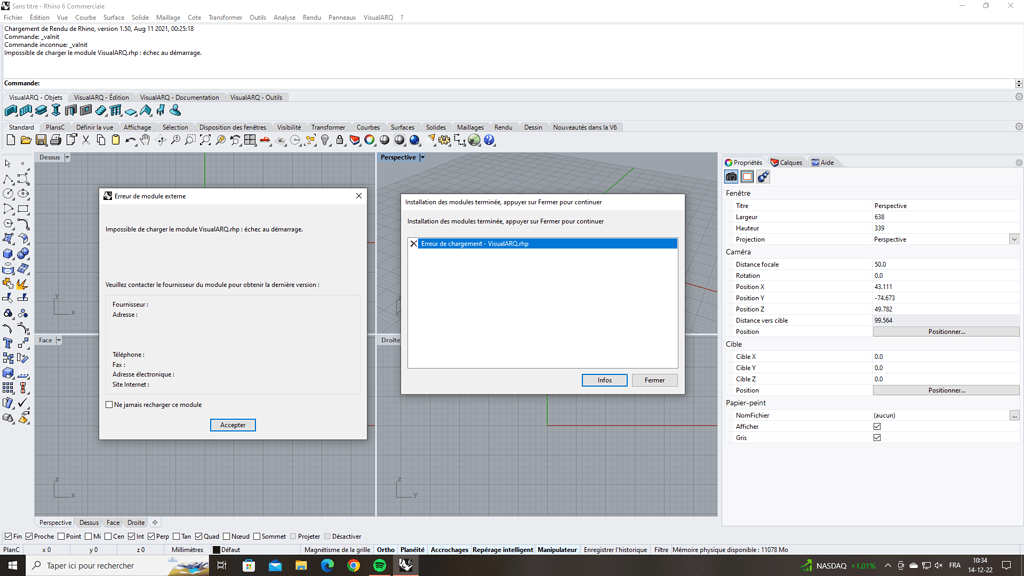Click Fermer in the installation dialog
This screenshot has width=1024, height=576.
[x=655, y=380]
